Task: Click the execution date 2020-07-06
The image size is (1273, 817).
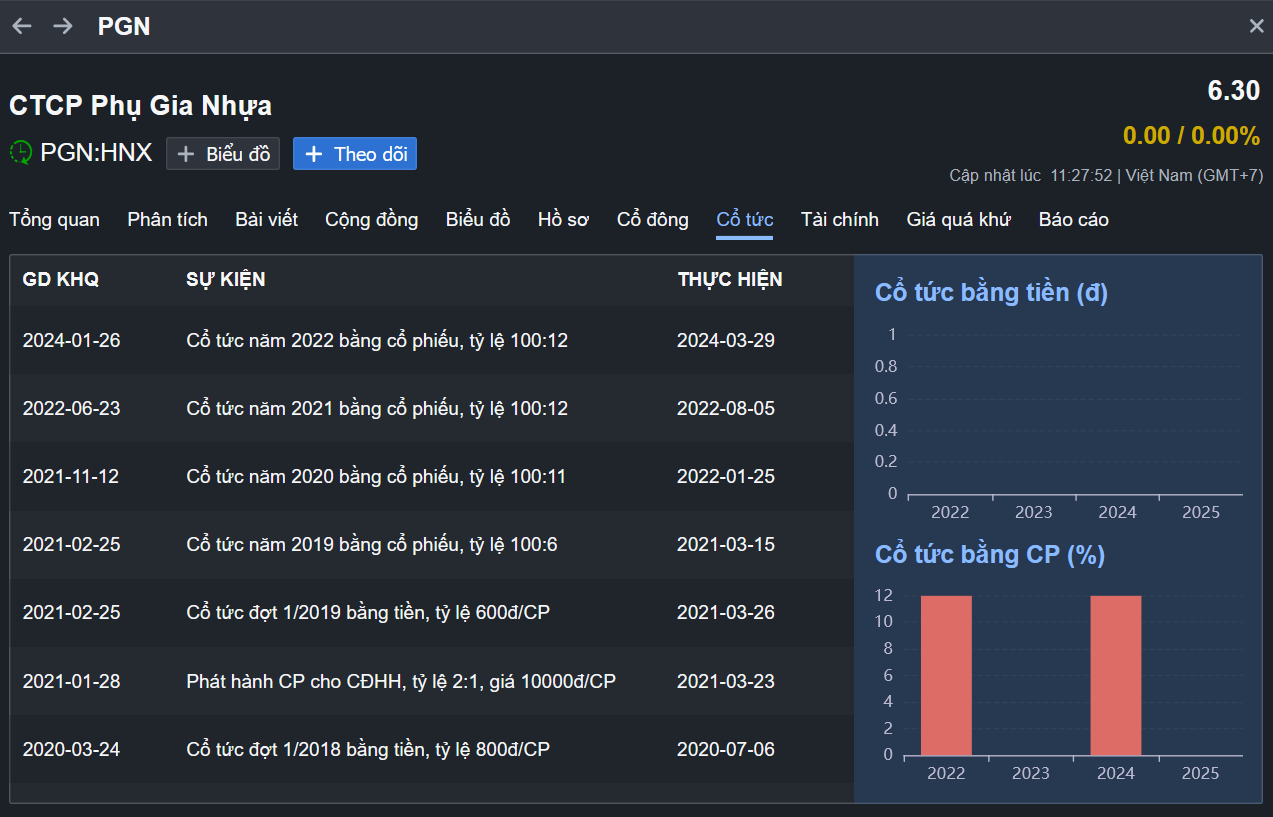Action: coord(726,749)
